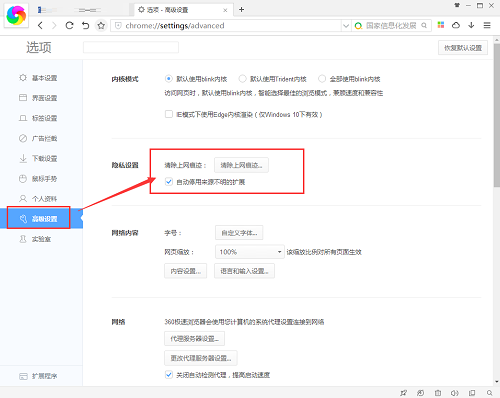Click the settings search field beside 选项
The height and width of the screenshot is (398, 500).
click(131, 47)
